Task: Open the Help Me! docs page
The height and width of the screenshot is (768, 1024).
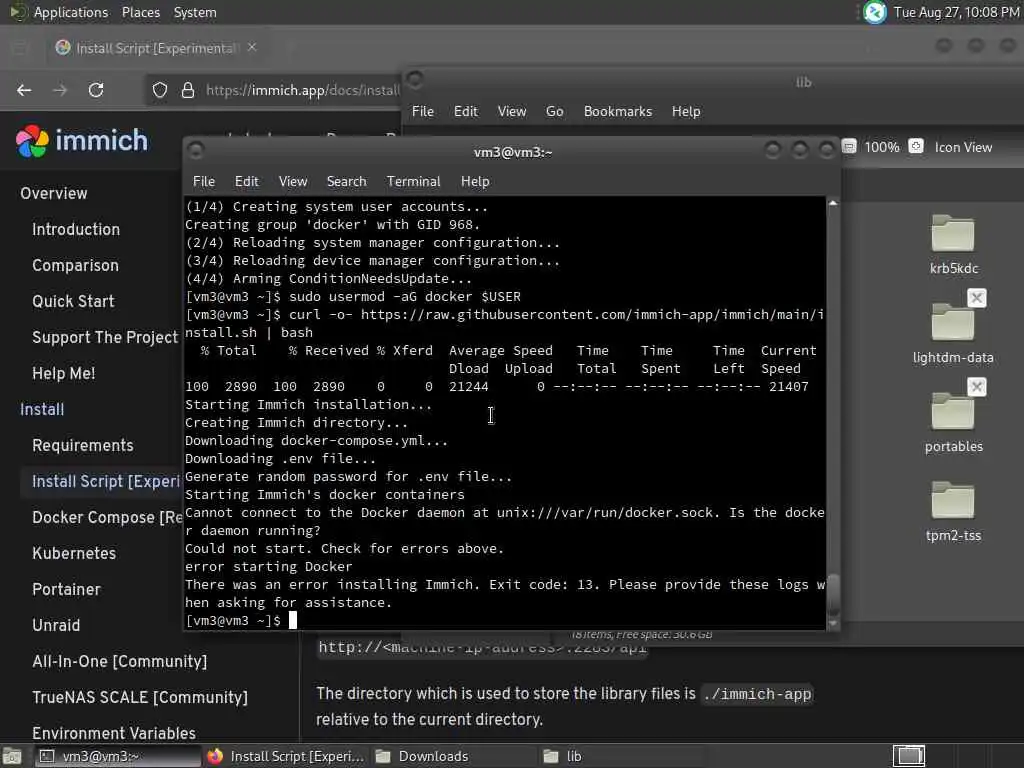Action: [x=63, y=373]
